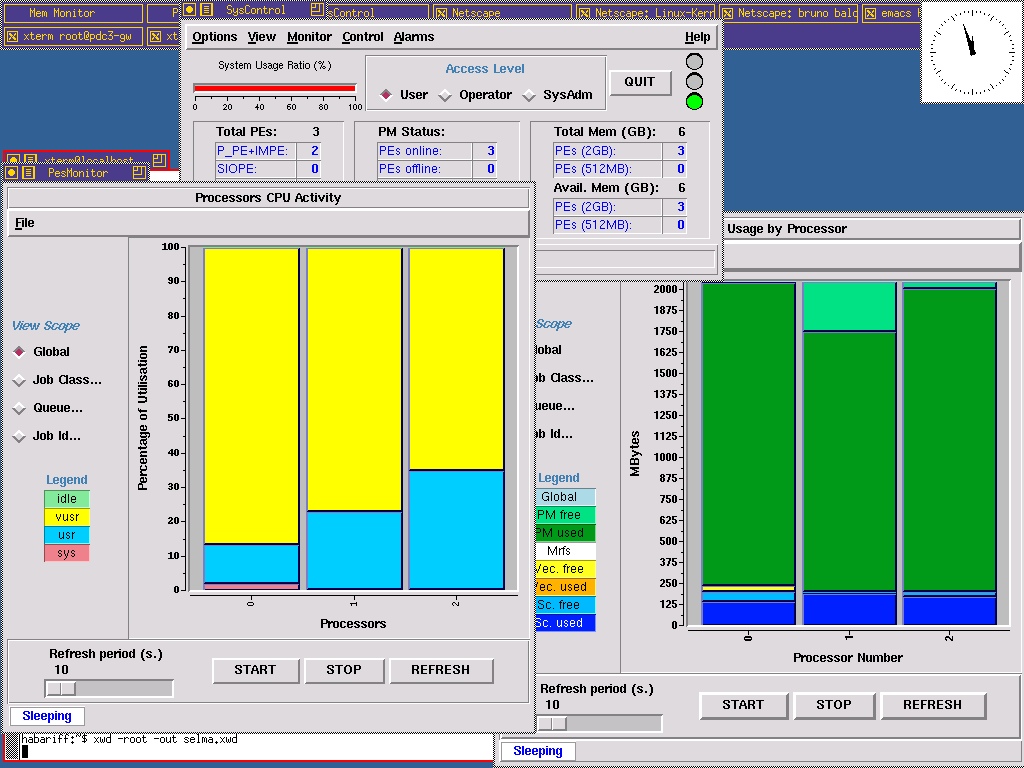Click the X icon of the emacs taskbar entry
The width and height of the screenshot is (1024, 768).
pos(870,13)
